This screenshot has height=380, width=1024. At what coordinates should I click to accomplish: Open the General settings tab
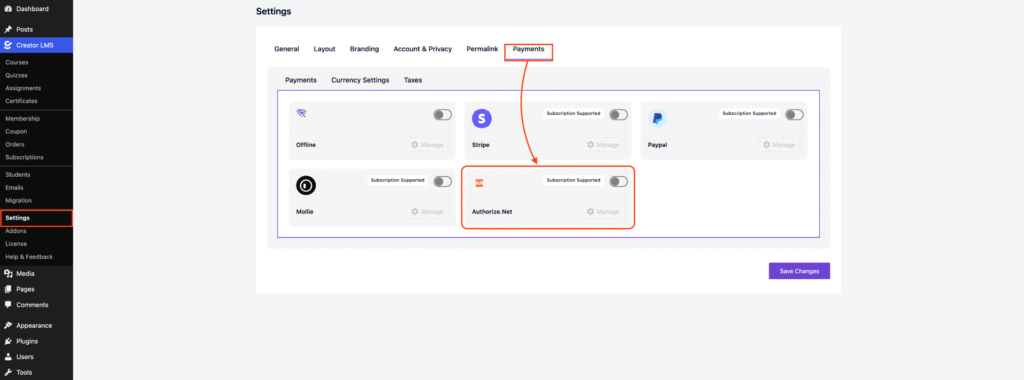287,49
